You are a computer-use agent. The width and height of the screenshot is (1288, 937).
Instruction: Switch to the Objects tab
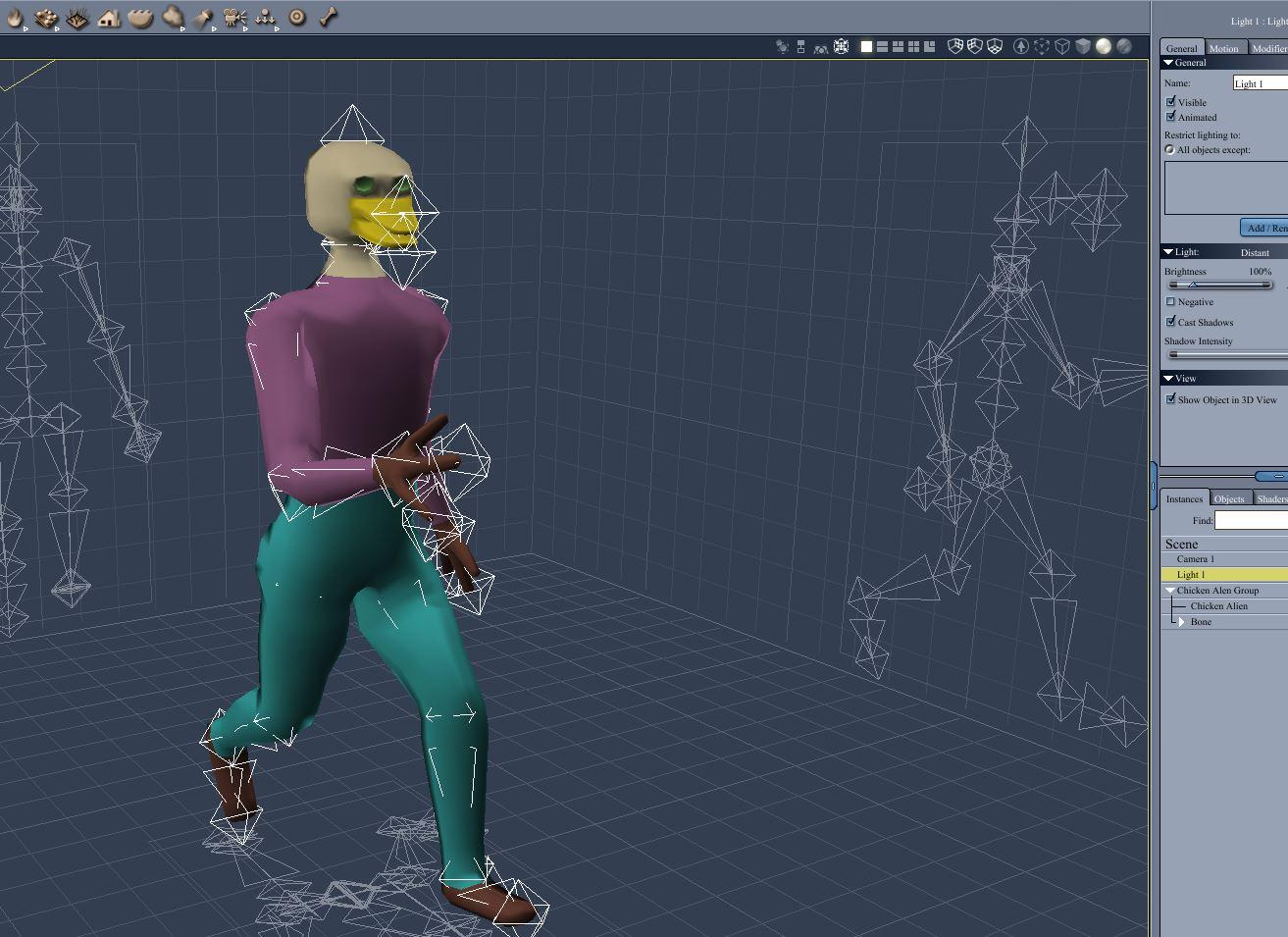click(1229, 498)
